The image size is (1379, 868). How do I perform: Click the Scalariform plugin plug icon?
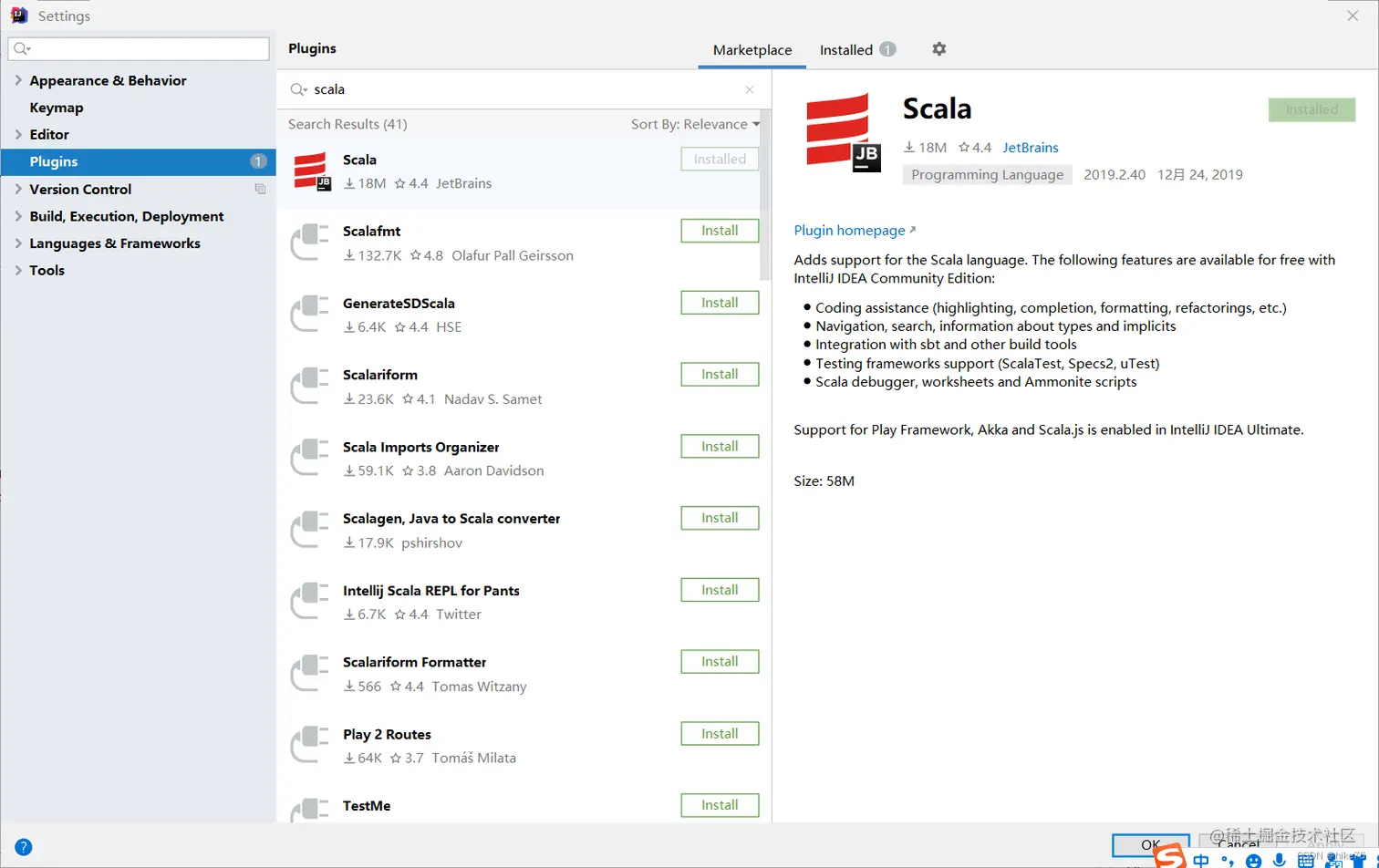309,387
